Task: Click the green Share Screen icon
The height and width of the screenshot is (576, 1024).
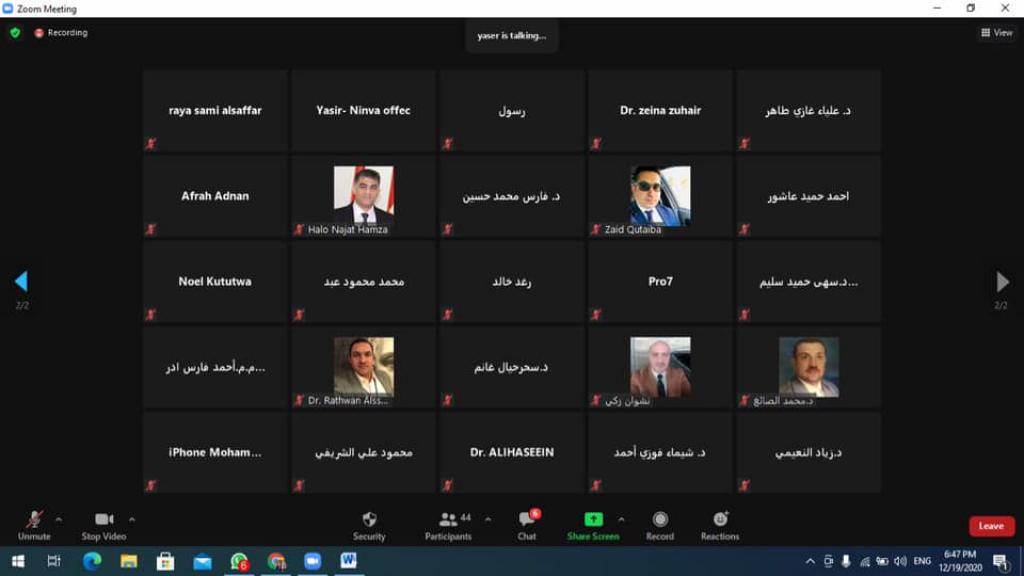Action: pos(593,520)
